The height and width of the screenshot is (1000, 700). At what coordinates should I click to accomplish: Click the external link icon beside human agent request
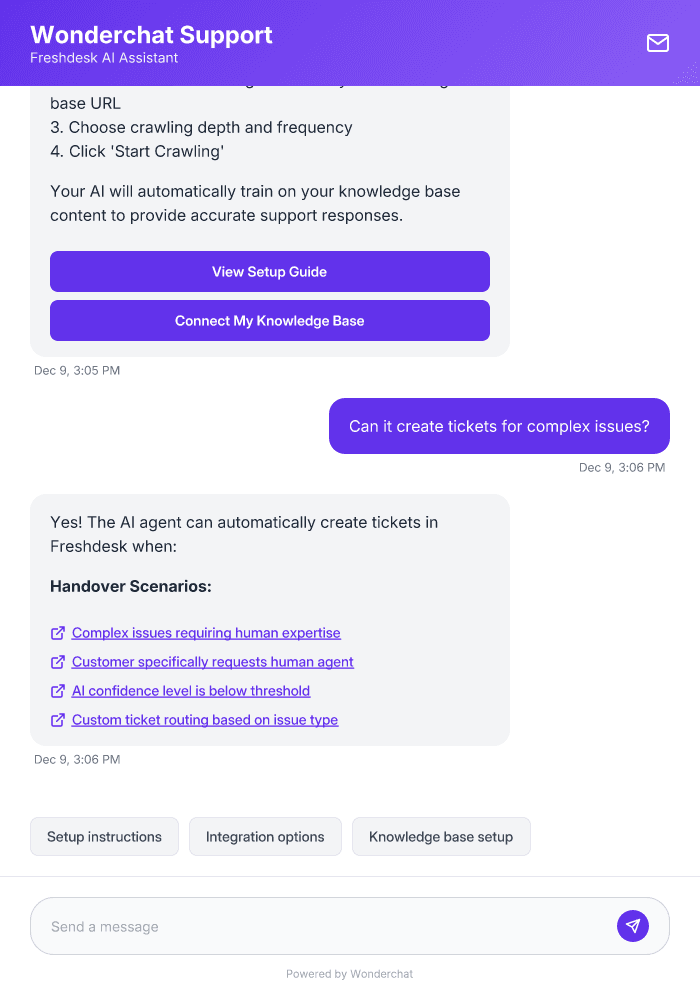[57, 662]
